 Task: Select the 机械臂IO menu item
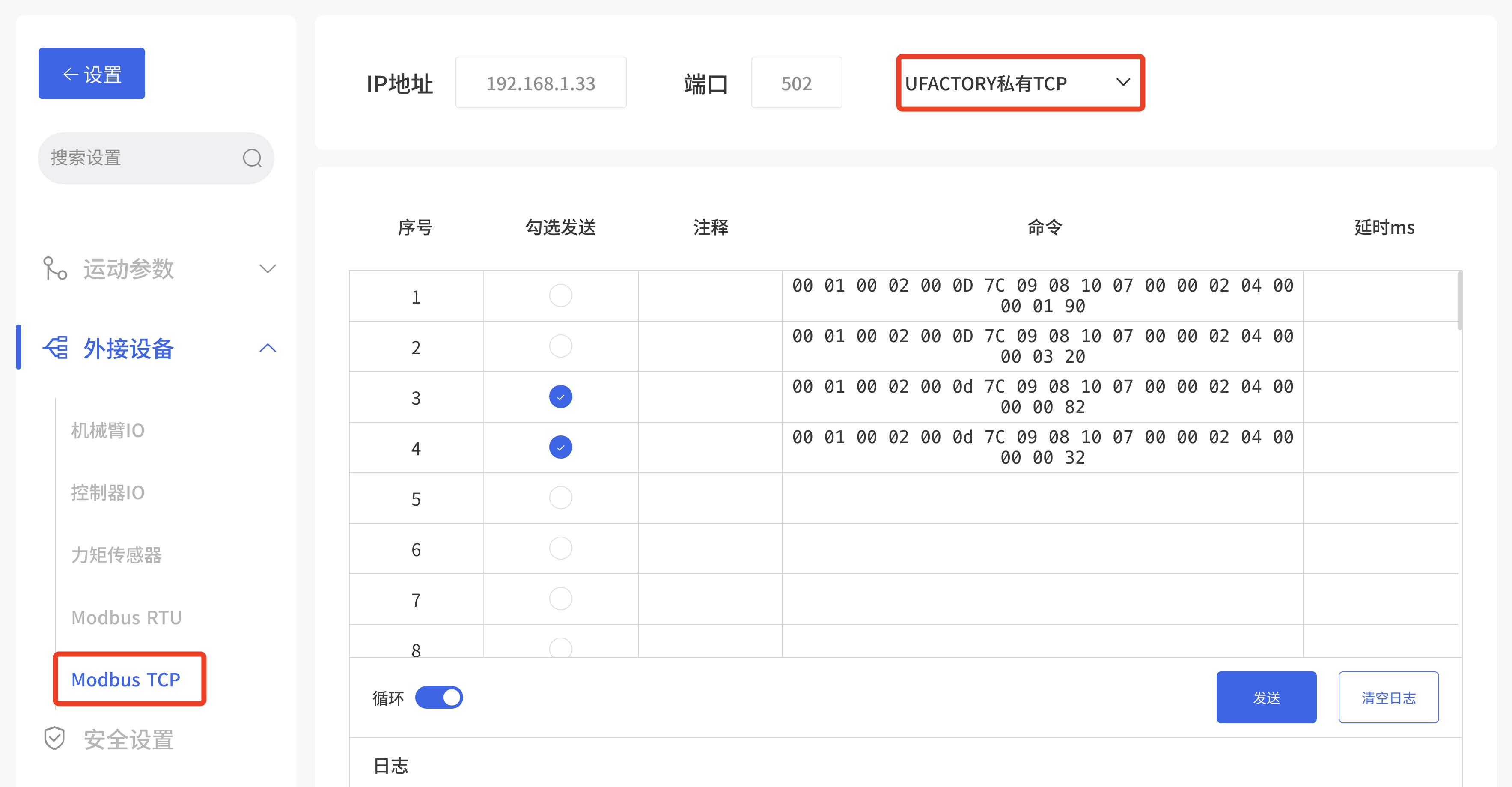click(x=107, y=430)
